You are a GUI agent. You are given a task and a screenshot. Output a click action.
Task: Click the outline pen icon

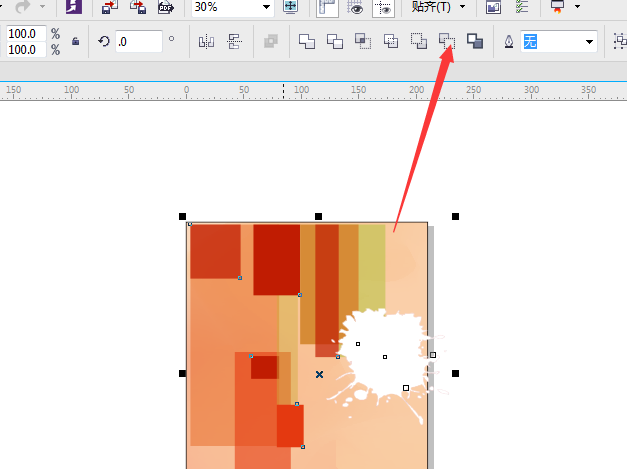(509, 41)
